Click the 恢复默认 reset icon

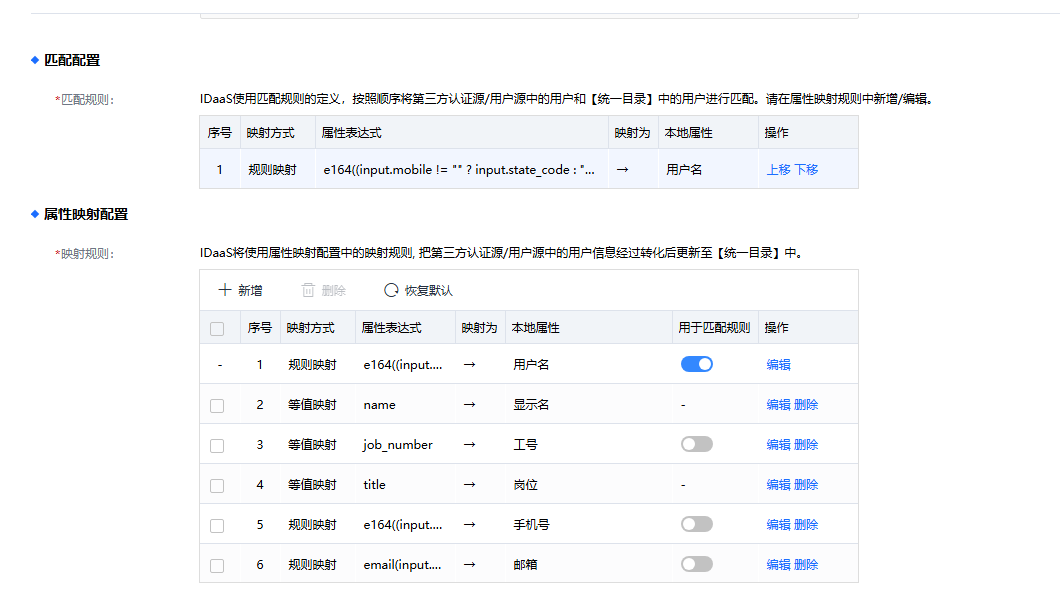(391, 290)
